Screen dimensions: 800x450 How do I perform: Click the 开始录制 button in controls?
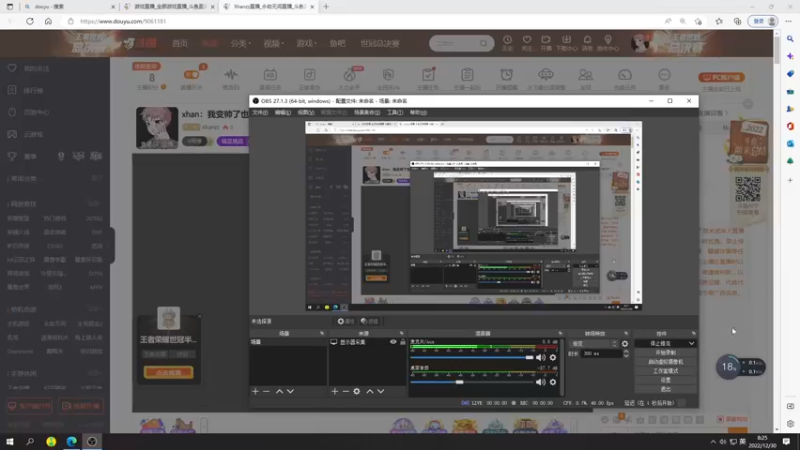pos(665,353)
